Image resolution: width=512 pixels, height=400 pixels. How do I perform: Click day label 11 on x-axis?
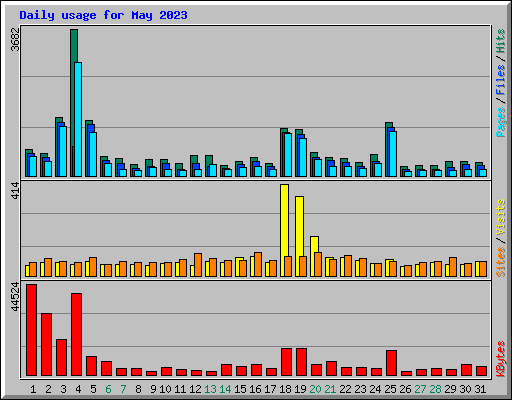click(180, 389)
